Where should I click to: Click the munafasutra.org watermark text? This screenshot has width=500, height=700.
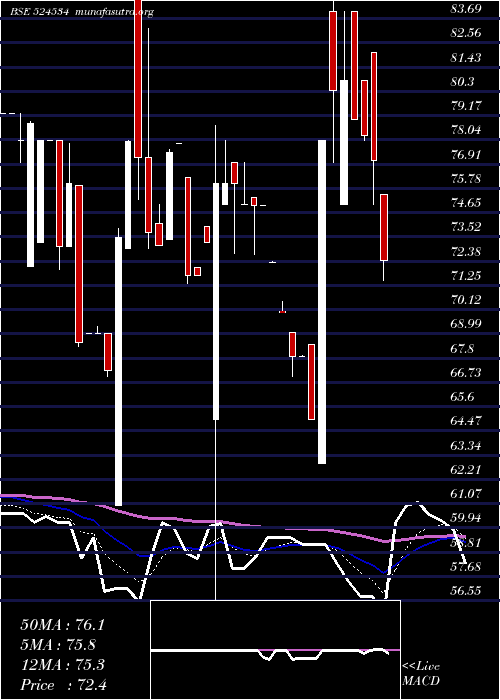114,12
